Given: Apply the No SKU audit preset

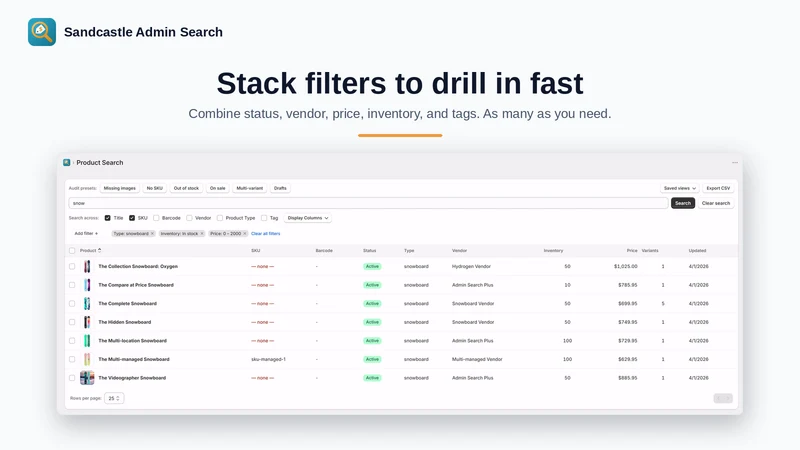Looking at the screenshot, I should click(155, 188).
